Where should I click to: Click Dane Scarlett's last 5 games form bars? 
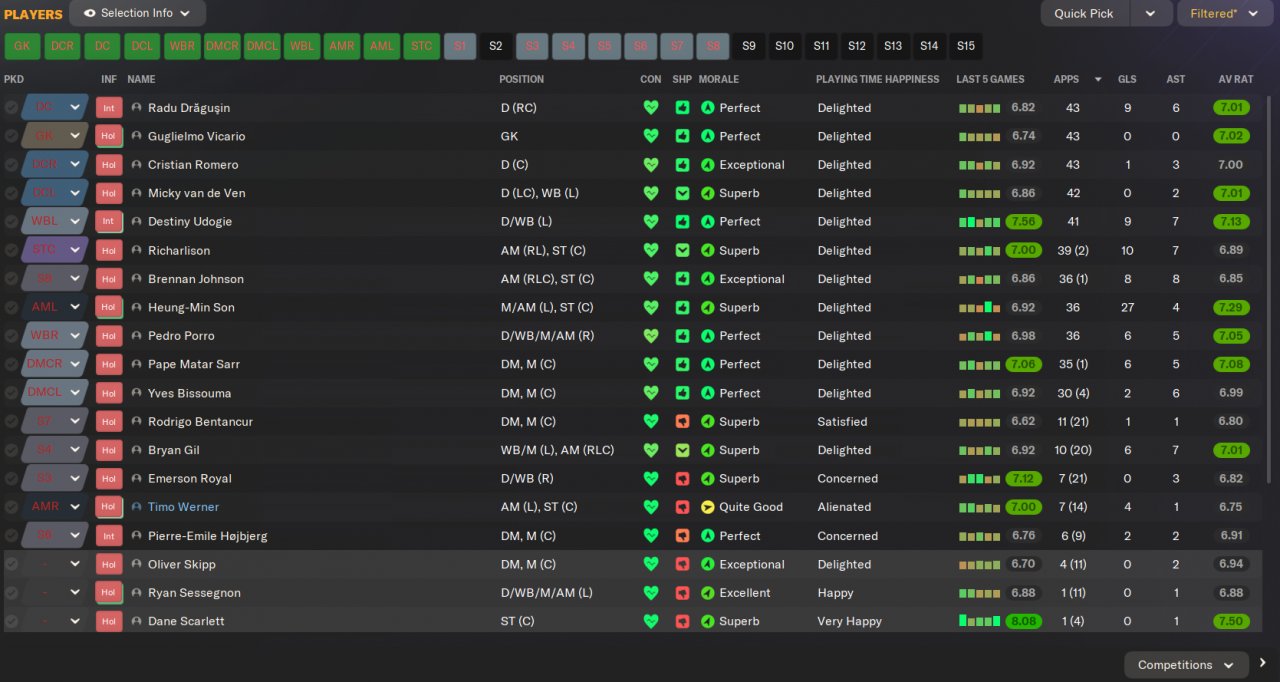click(x=980, y=621)
